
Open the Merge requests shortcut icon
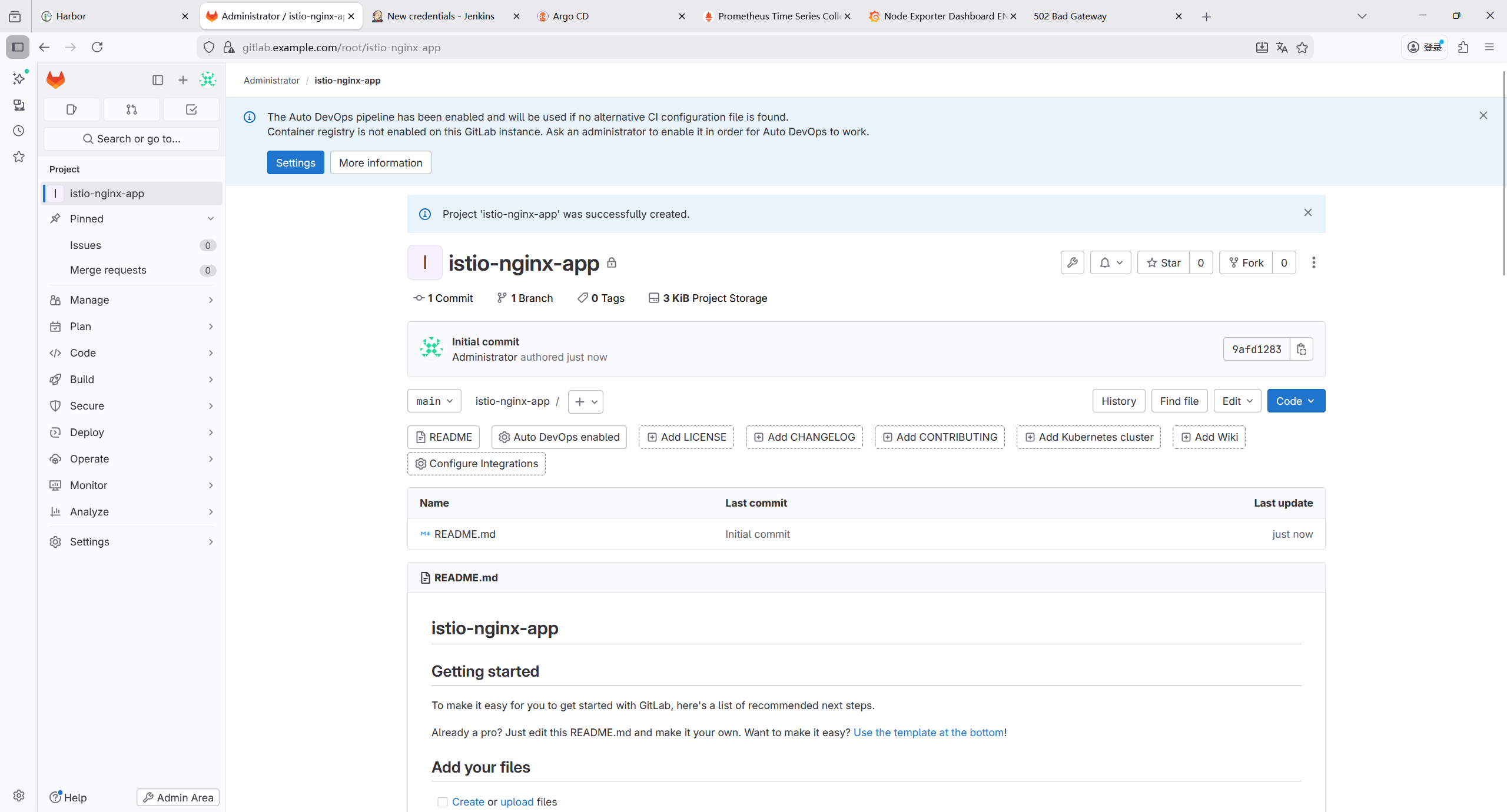point(131,109)
